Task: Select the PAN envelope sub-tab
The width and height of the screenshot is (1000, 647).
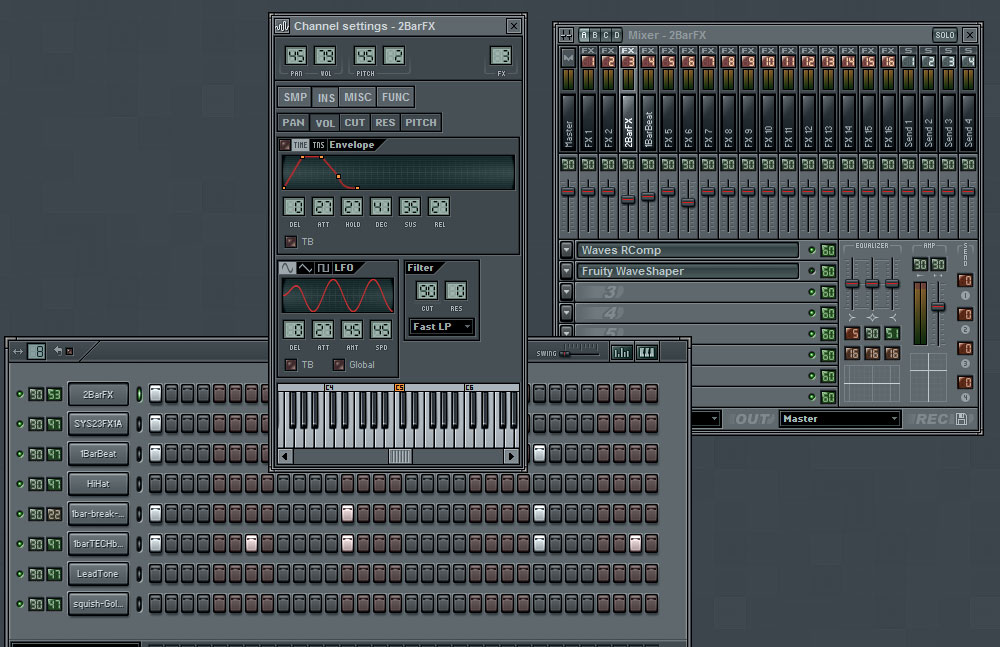Action: [293, 123]
